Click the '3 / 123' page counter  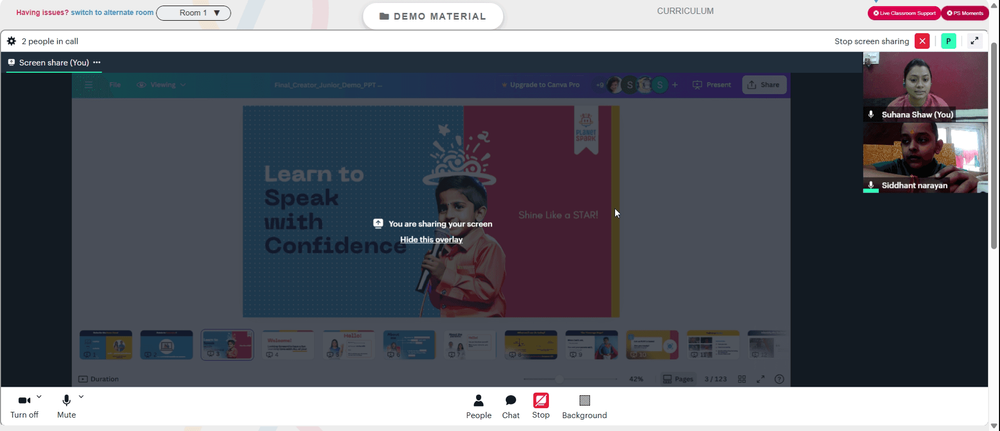[x=716, y=379]
